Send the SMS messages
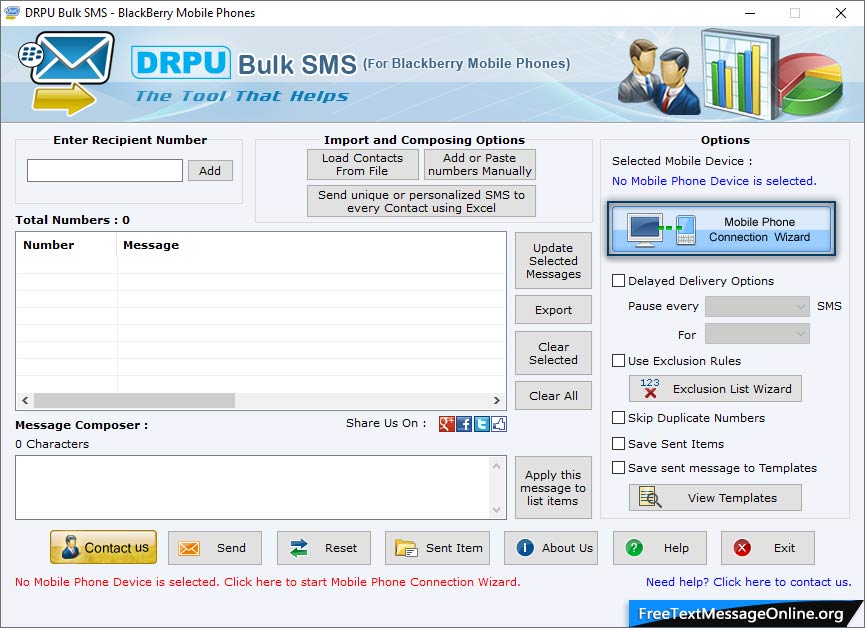 tap(215, 547)
